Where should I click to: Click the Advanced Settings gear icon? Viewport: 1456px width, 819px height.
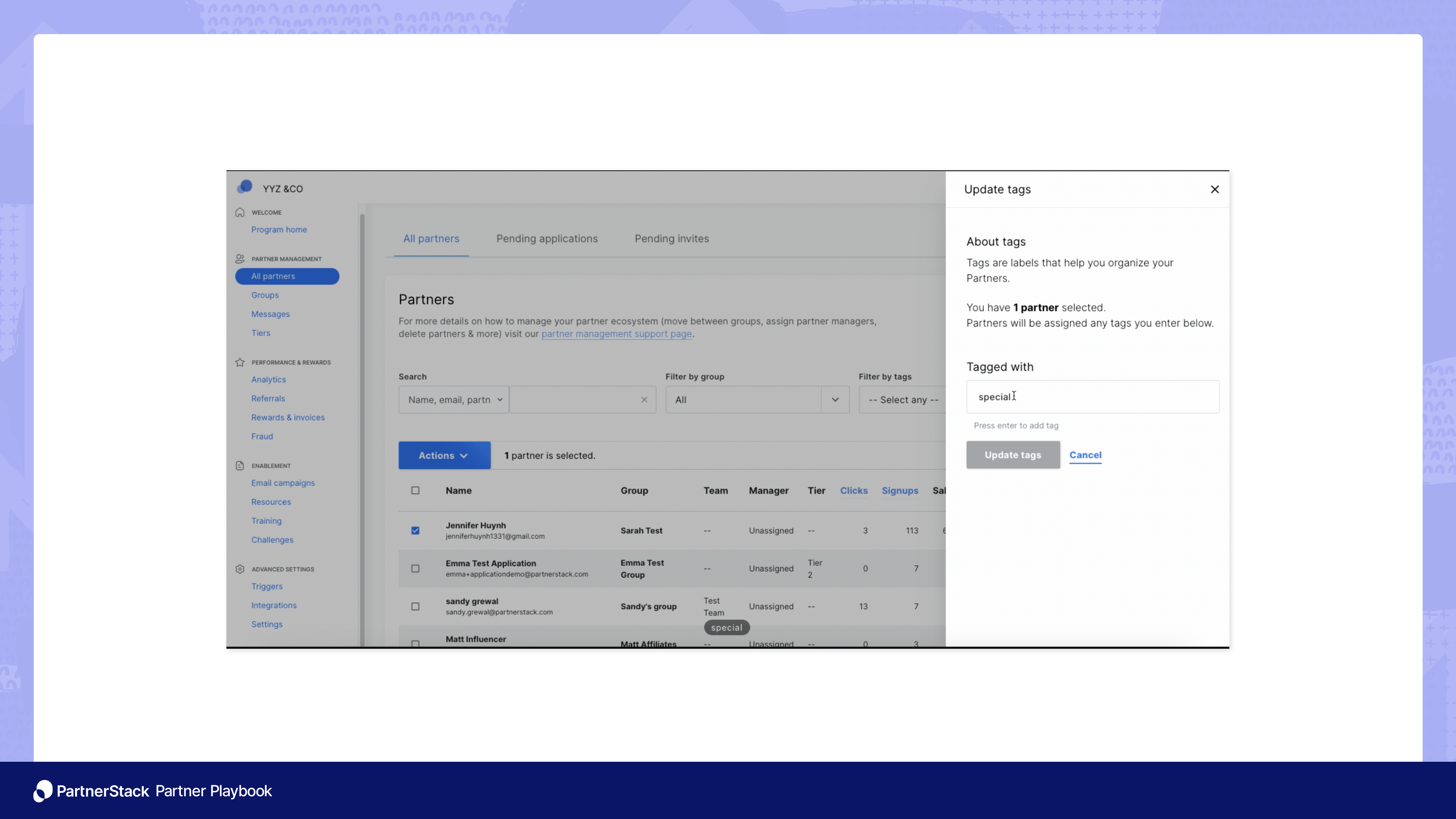pos(240,569)
